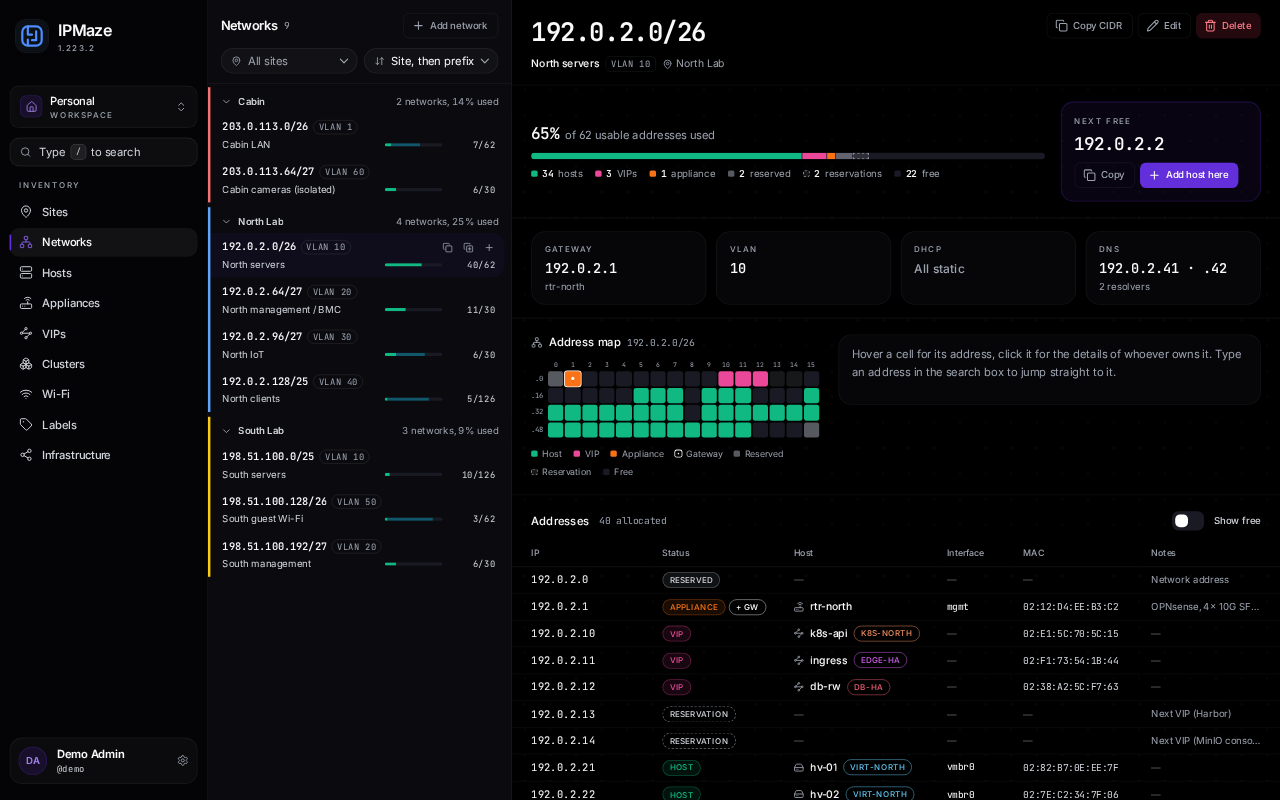Toggle the Show free switch
This screenshot has height=800, width=1280.
pos(1188,521)
